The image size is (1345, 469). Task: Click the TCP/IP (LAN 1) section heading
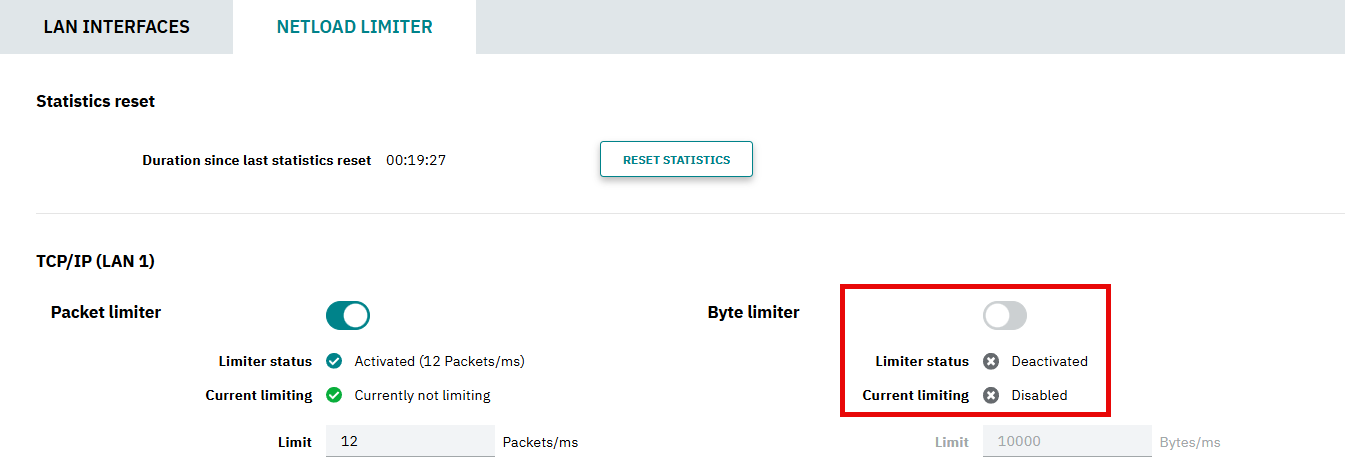pyautogui.click(x=95, y=261)
